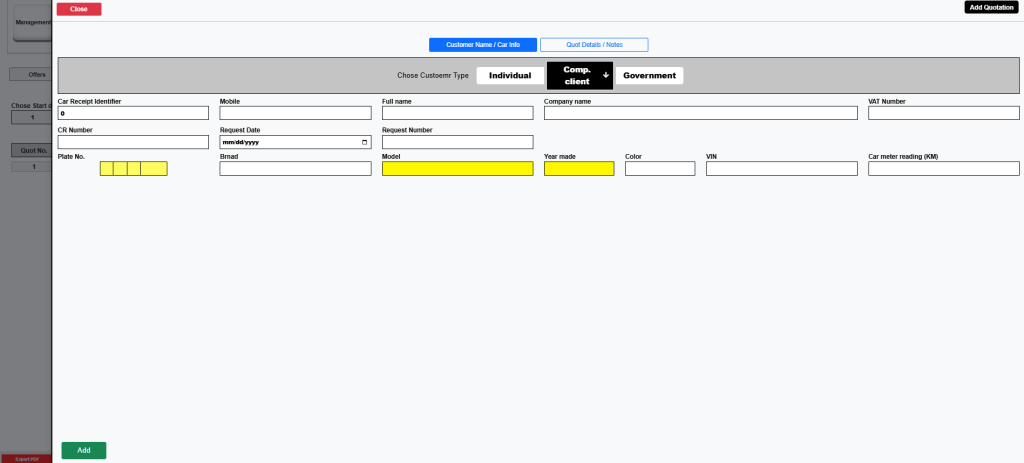
Task: Click the VIN input field
Action: click(782, 168)
